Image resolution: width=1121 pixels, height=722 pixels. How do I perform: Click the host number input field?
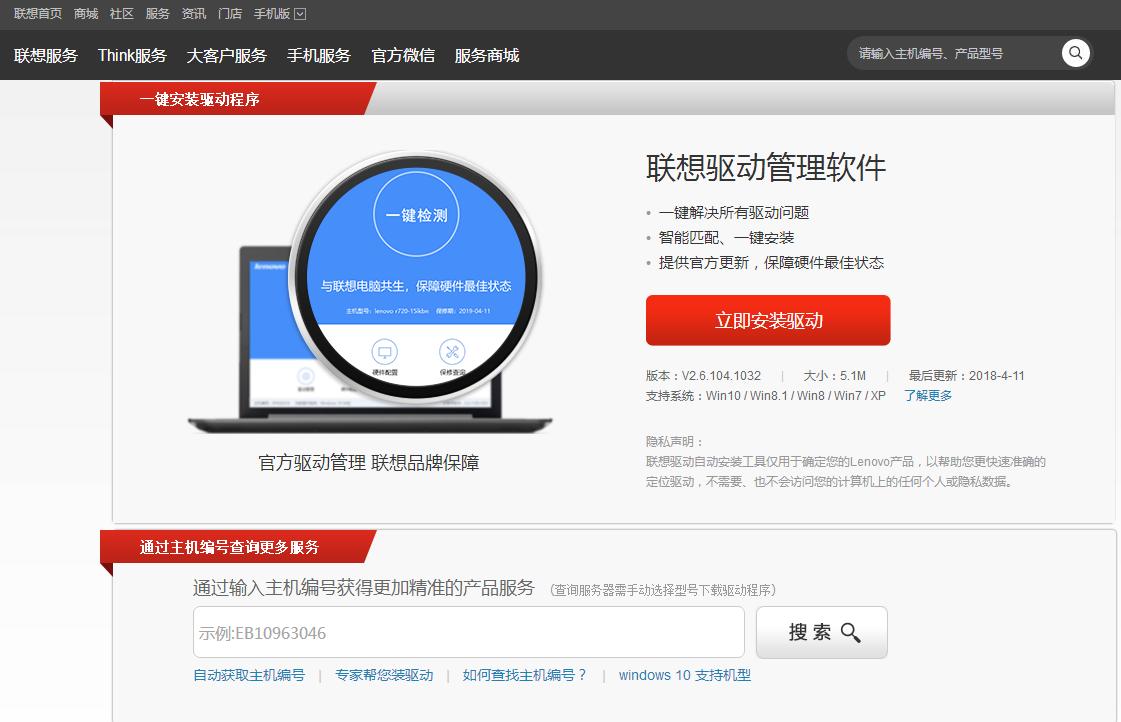467,631
